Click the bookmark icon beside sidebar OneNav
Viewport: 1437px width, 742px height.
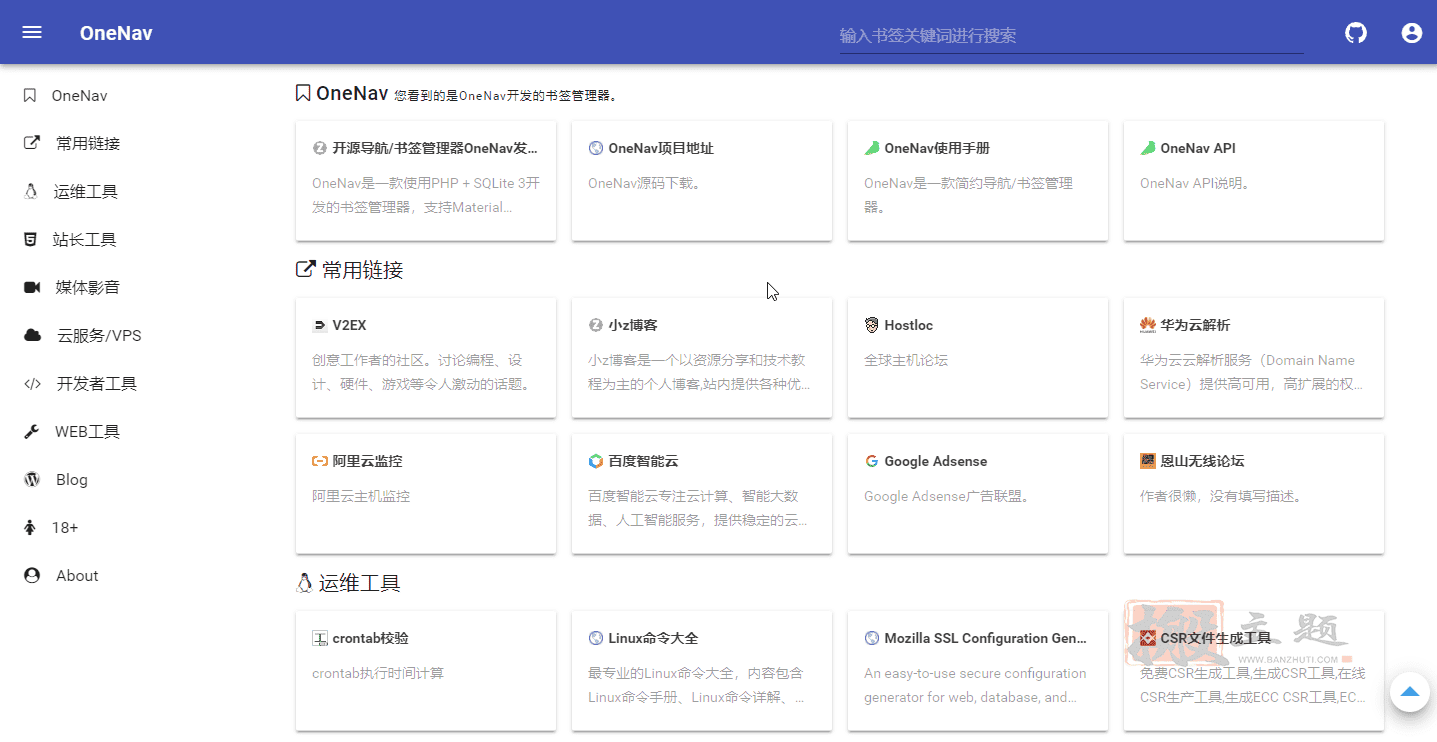tap(30, 96)
